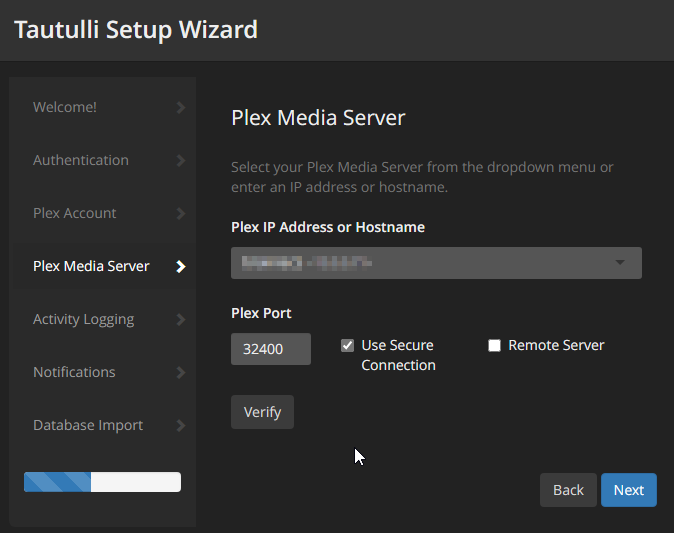The width and height of the screenshot is (674, 533).
Task: Click the Plex Port label
Action: [x=261, y=313]
